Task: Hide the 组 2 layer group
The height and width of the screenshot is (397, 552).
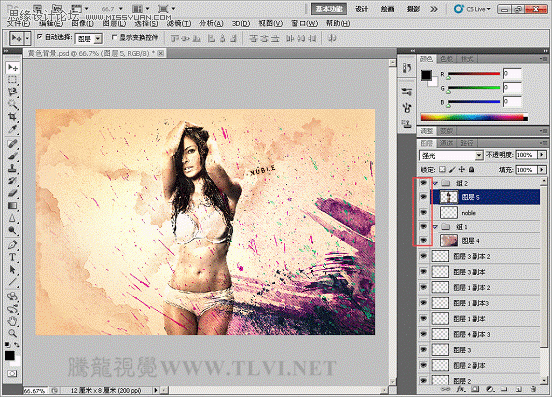Action: pyautogui.click(x=424, y=183)
